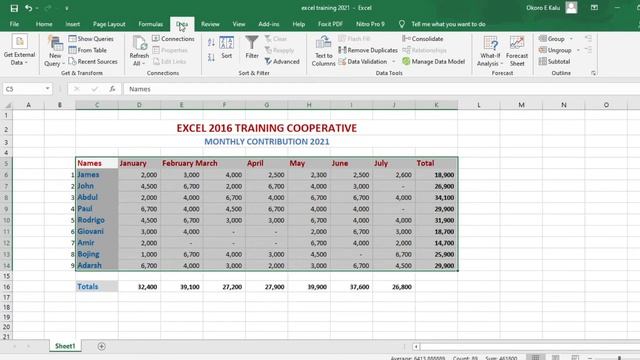Click Show Queries

(x=91, y=39)
